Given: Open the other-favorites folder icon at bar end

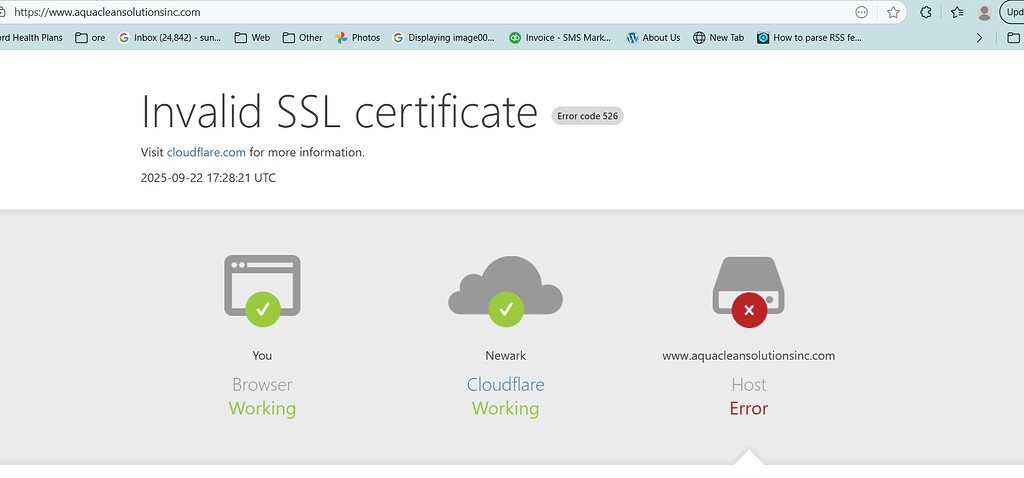Looking at the screenshot, I should click(1014, 38).
